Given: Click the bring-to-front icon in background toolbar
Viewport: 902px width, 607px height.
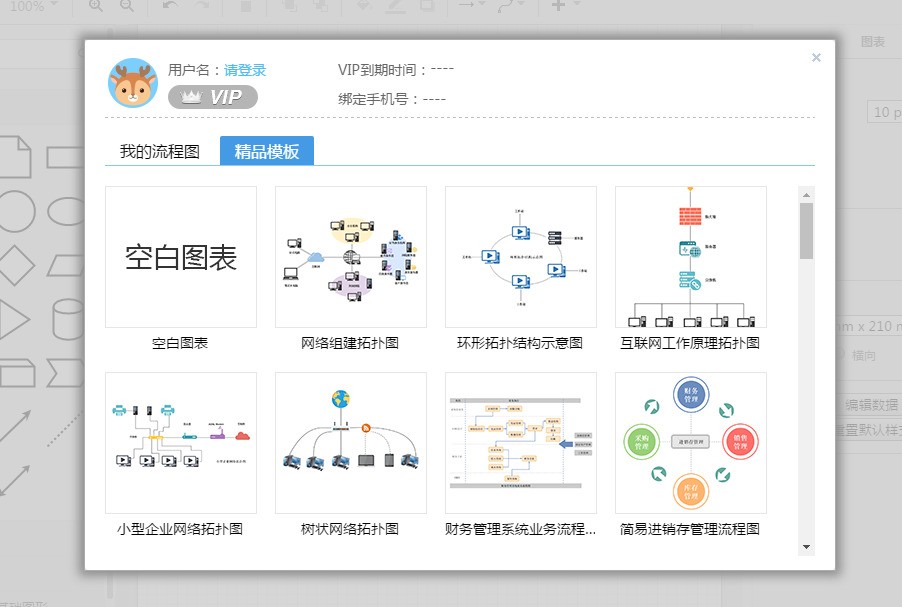Looking at the screenshot, I should [x=289, y=6].
